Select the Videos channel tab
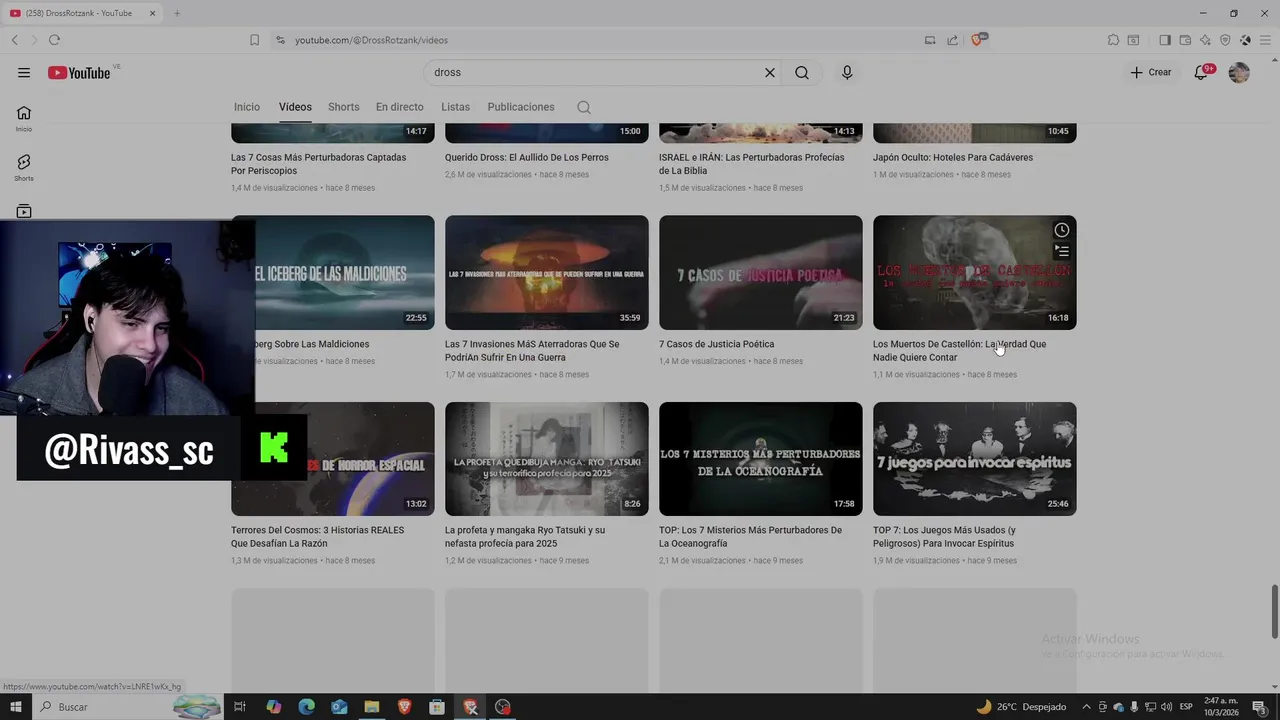This screenshot has width=1280, height=720. 295,107
